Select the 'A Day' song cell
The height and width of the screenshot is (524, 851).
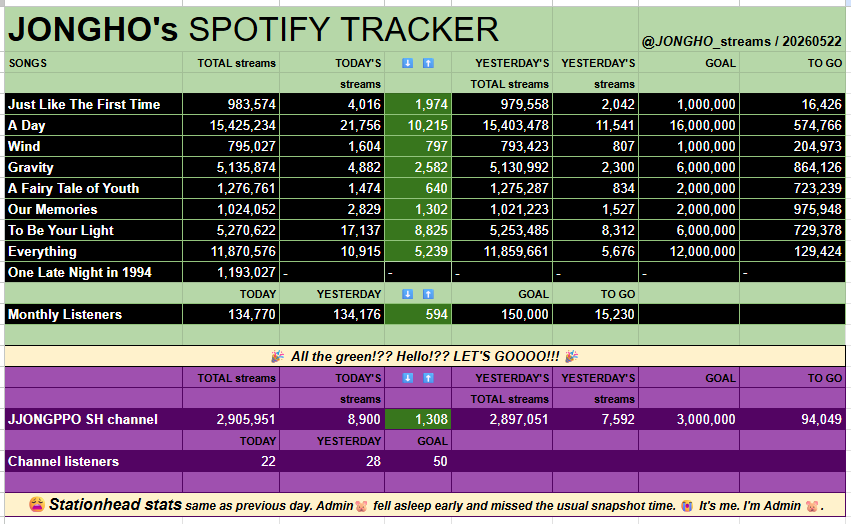pyautogui.click(x=93, y=125)
